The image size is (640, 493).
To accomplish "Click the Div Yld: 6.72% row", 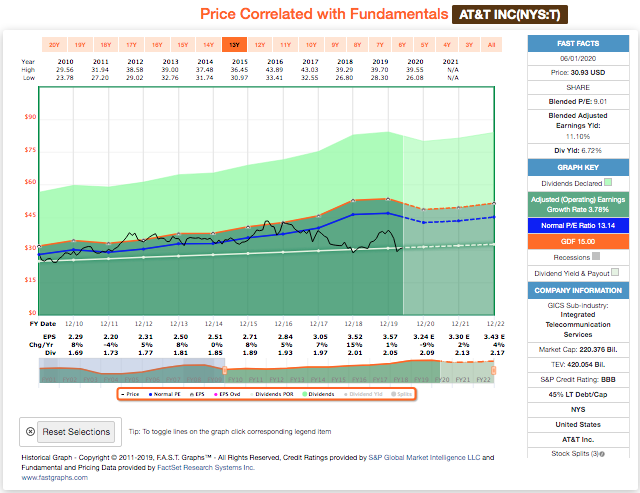I will coord(578,151).
